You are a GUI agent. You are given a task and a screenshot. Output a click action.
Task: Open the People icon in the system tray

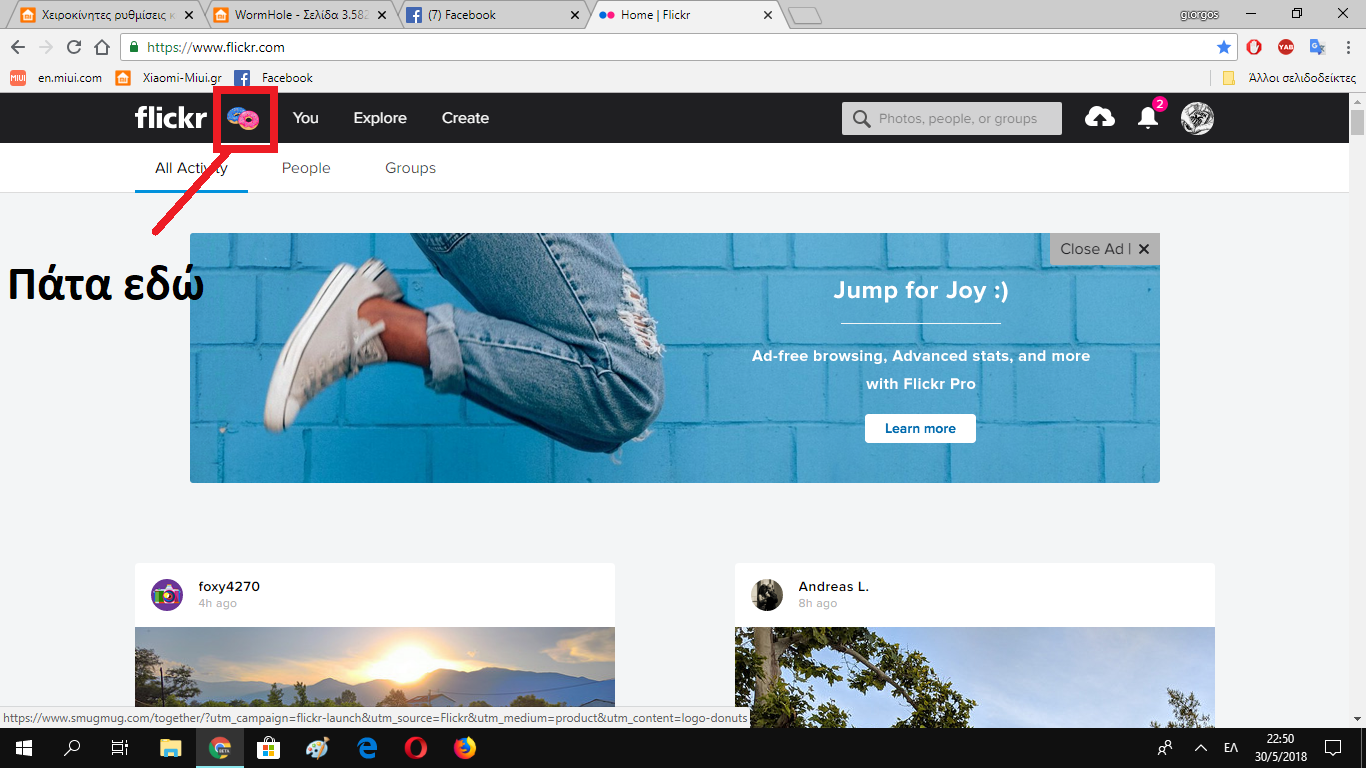pos(1165,747)
